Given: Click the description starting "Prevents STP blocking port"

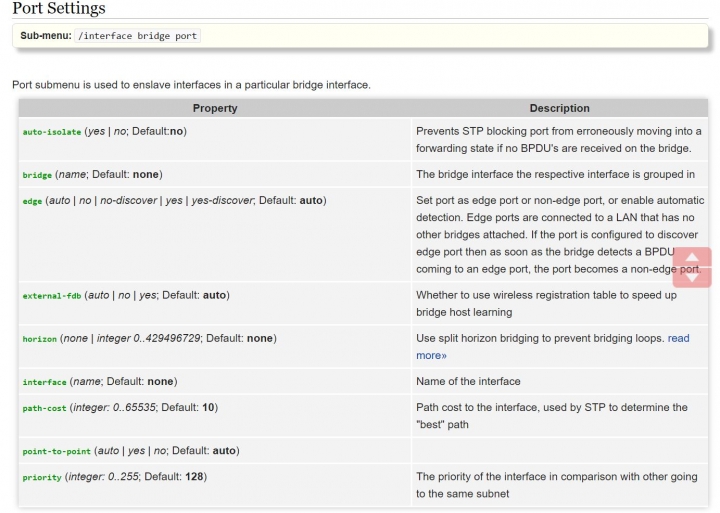Looking at the screenshot, I should 559,140.
